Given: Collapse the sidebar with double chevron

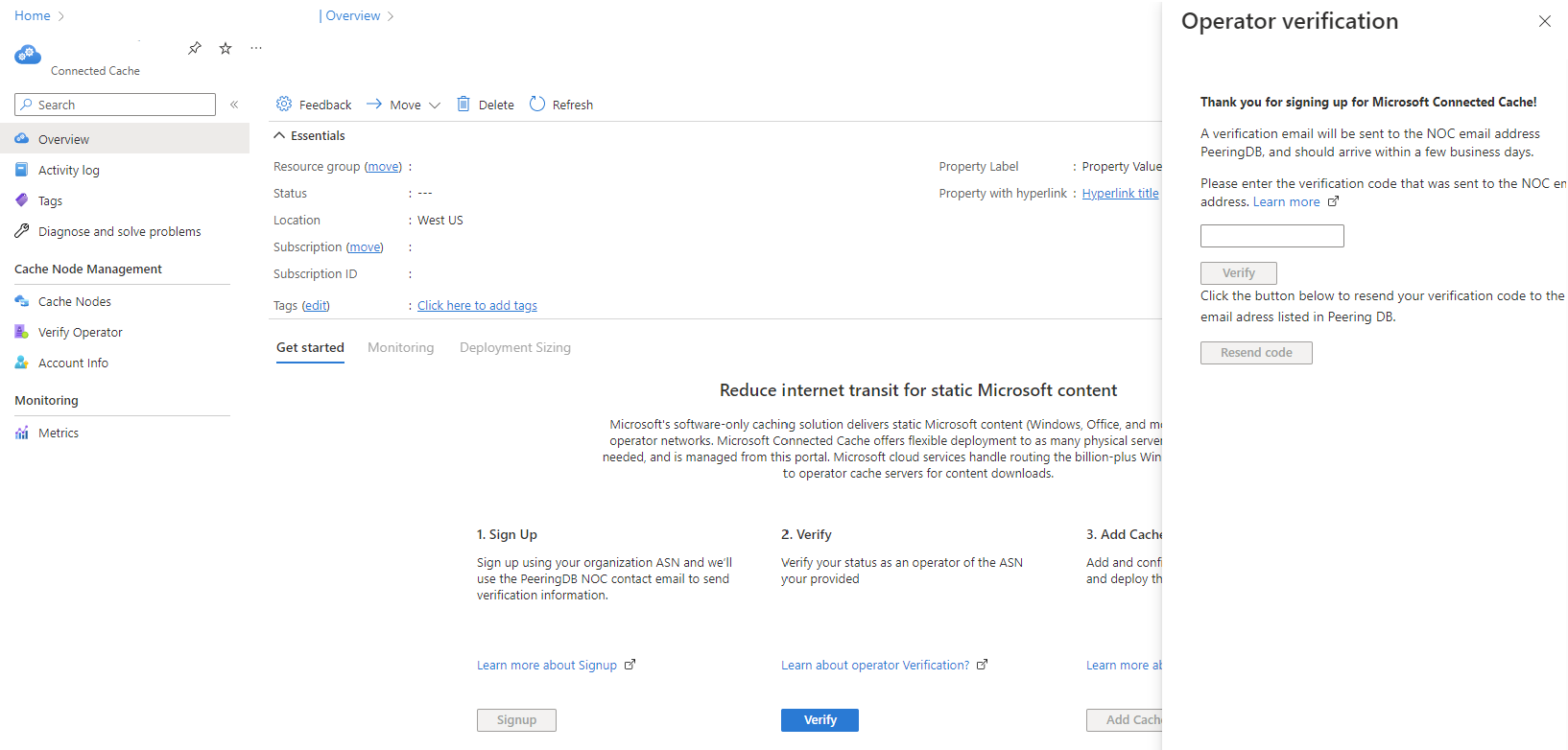Looking at the screenshot, I should pos(234,105).
